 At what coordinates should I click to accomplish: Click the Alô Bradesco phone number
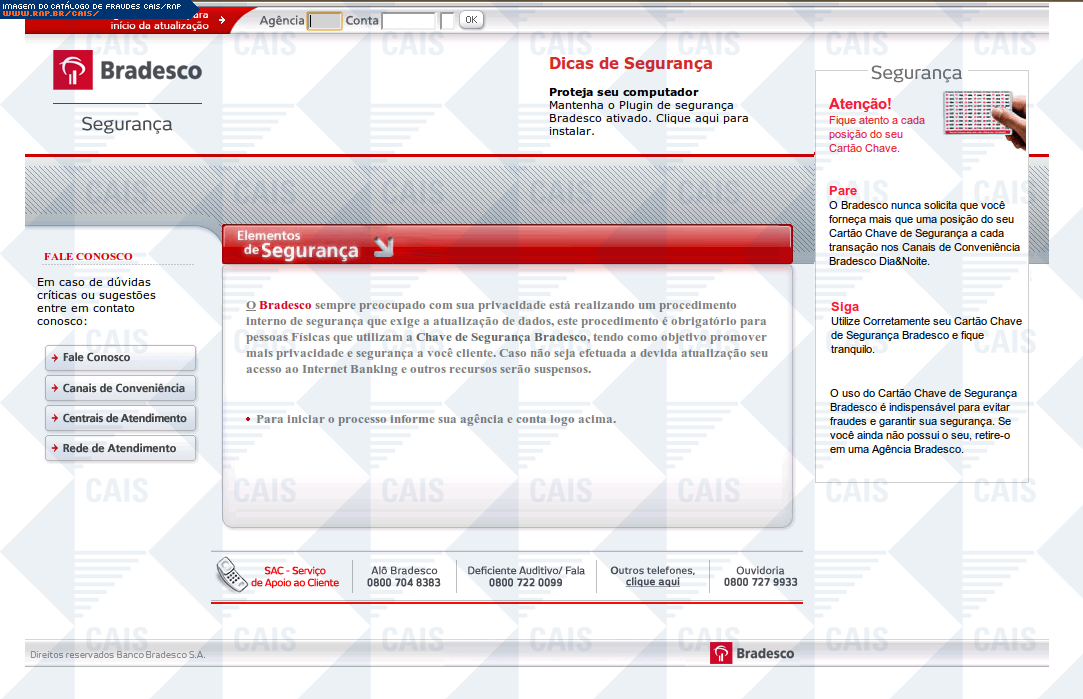point(403,582)
